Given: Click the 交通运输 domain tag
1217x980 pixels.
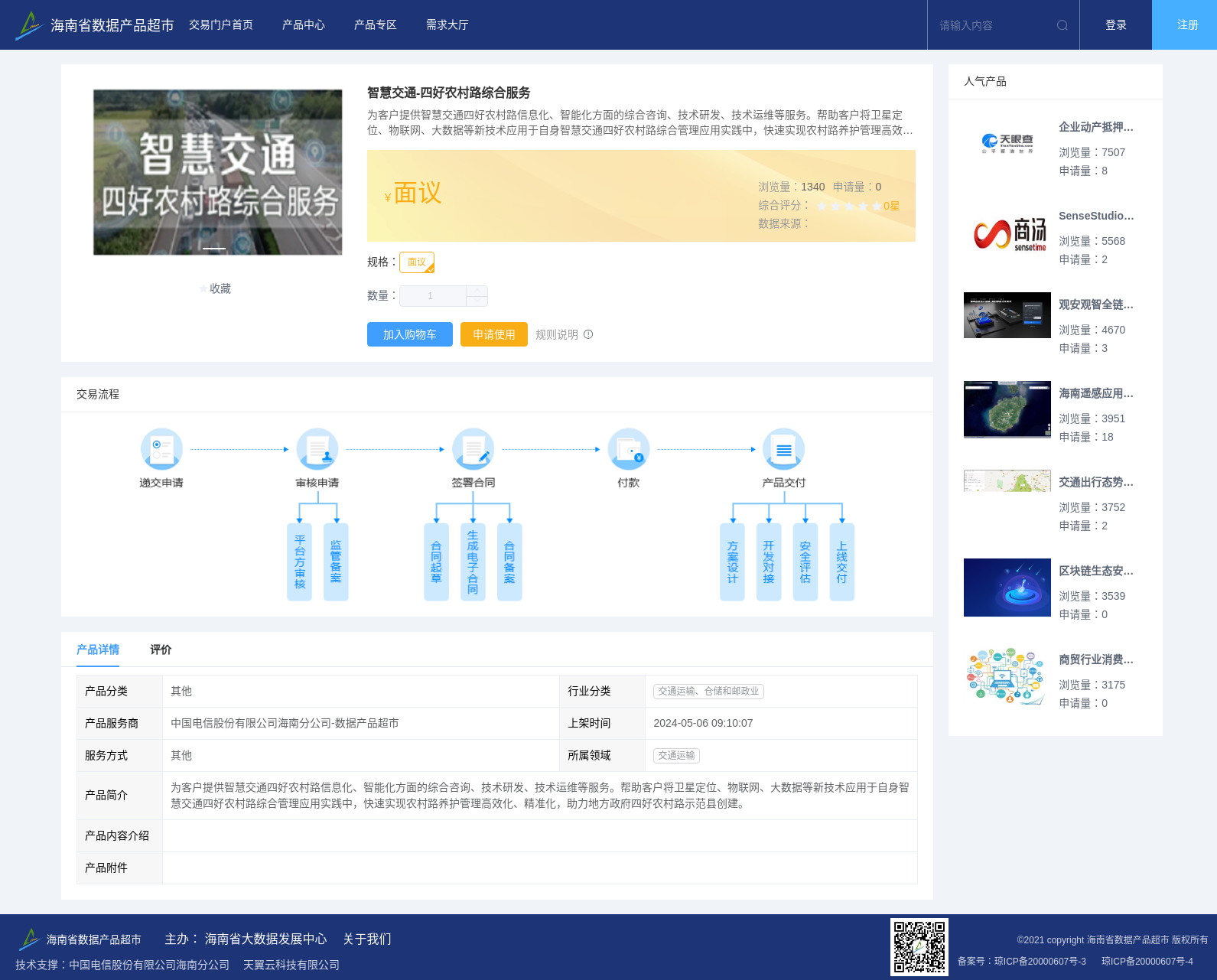Looking at the screenshot, I should pyautogui.click(x=676, y=755).
